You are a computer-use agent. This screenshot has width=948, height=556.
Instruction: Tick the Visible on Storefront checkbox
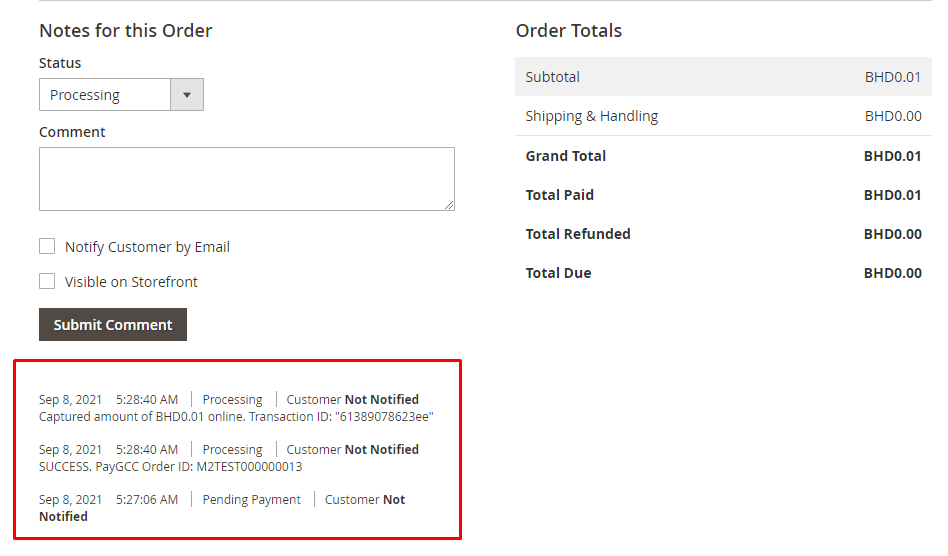pos(47,281)
